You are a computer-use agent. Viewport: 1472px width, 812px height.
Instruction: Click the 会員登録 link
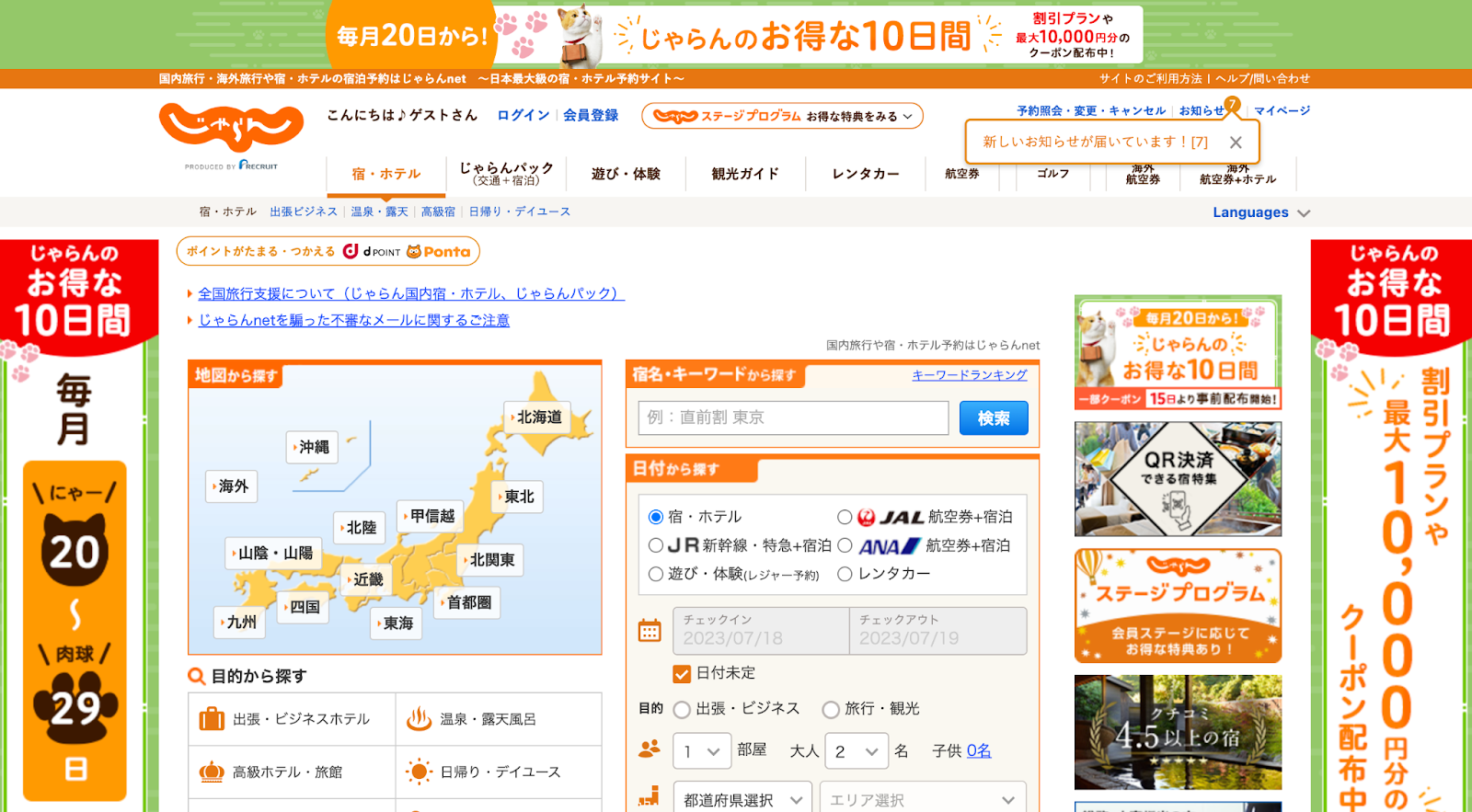pyautogui.click(x=591, y=115)
